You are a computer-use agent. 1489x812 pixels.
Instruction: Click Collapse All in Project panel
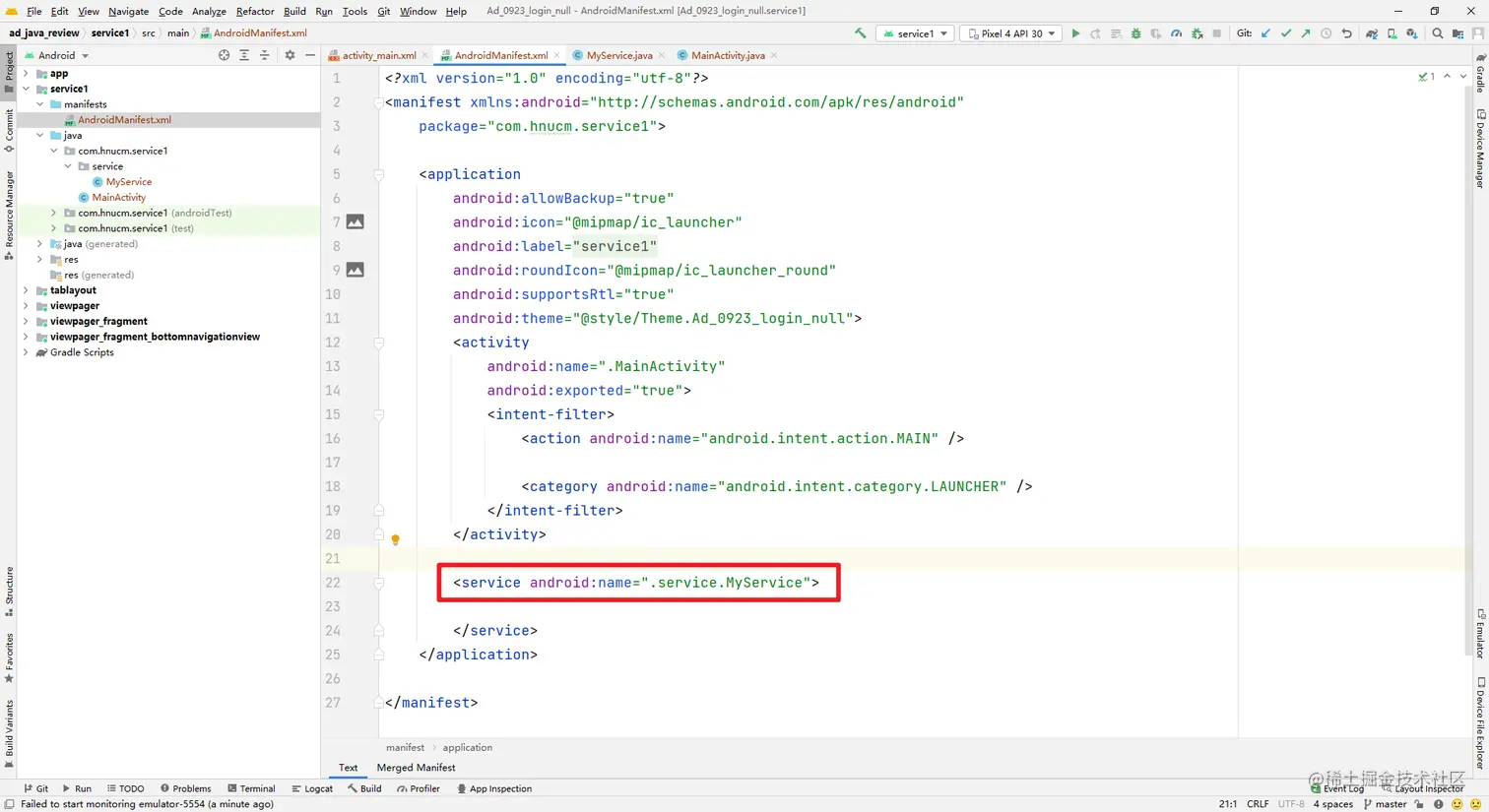click(264, 55)
